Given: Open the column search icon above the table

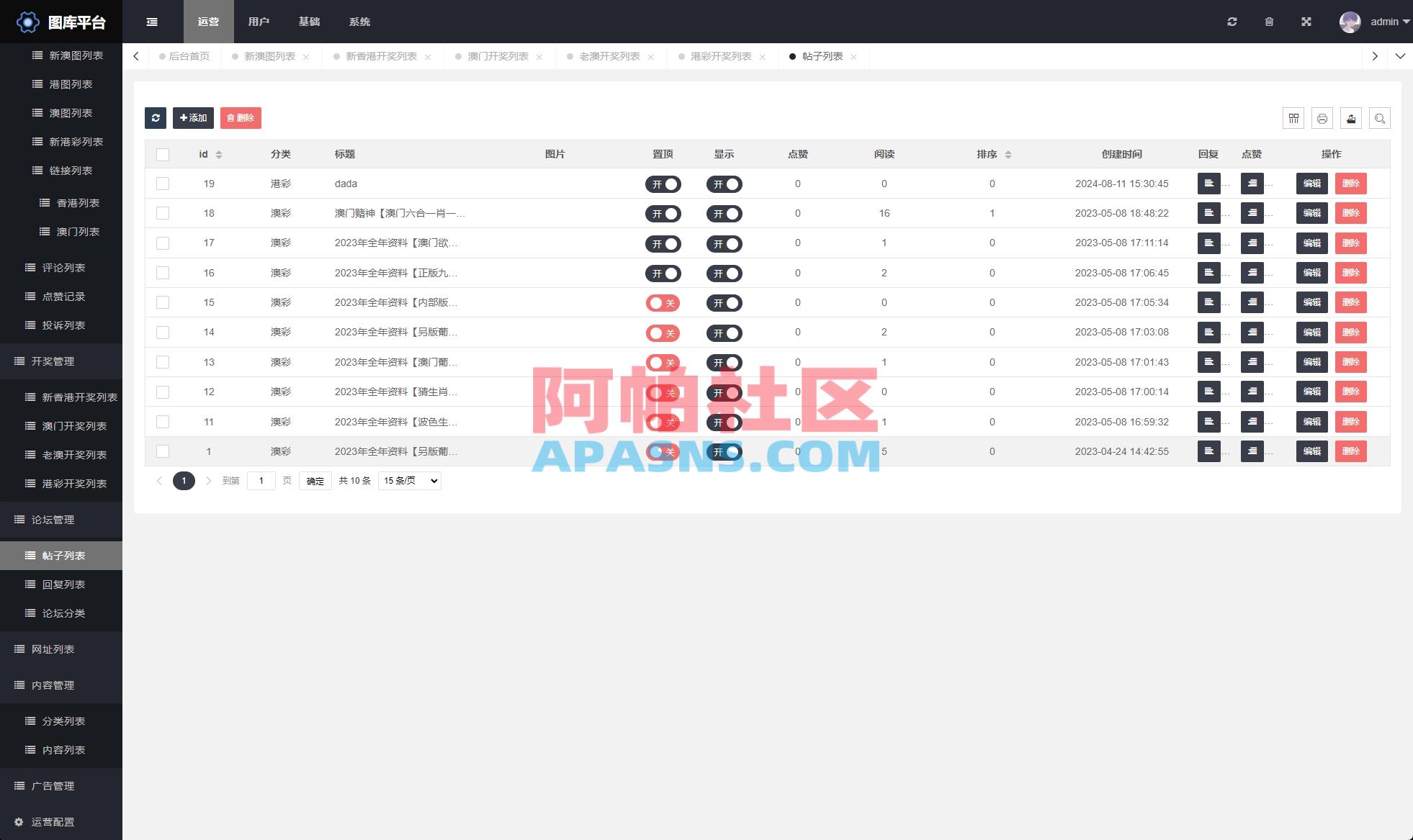Looking at the screenshot, I should (x=1380, y=118).
